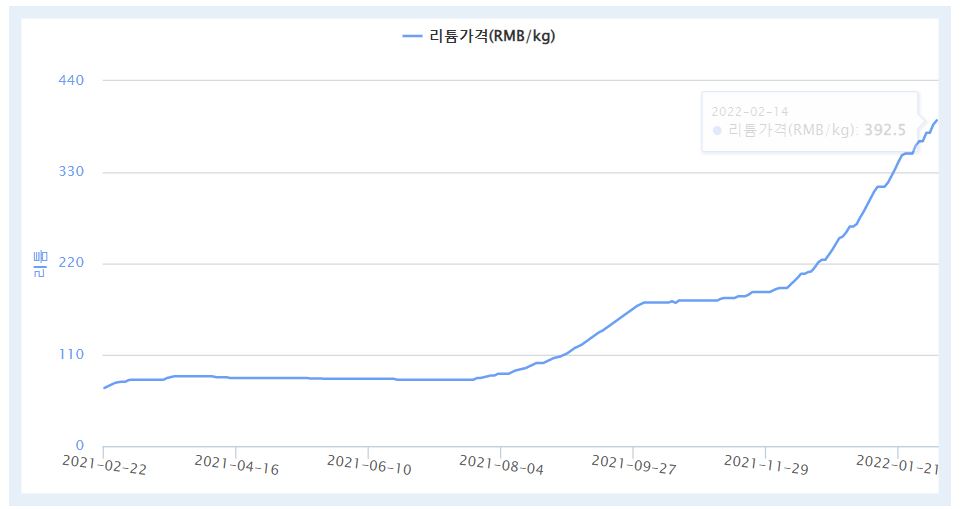This screenshot has height=509, width=961.
Task: Select the 2021-09-27 x-axis label
Action: click(633, 466)
